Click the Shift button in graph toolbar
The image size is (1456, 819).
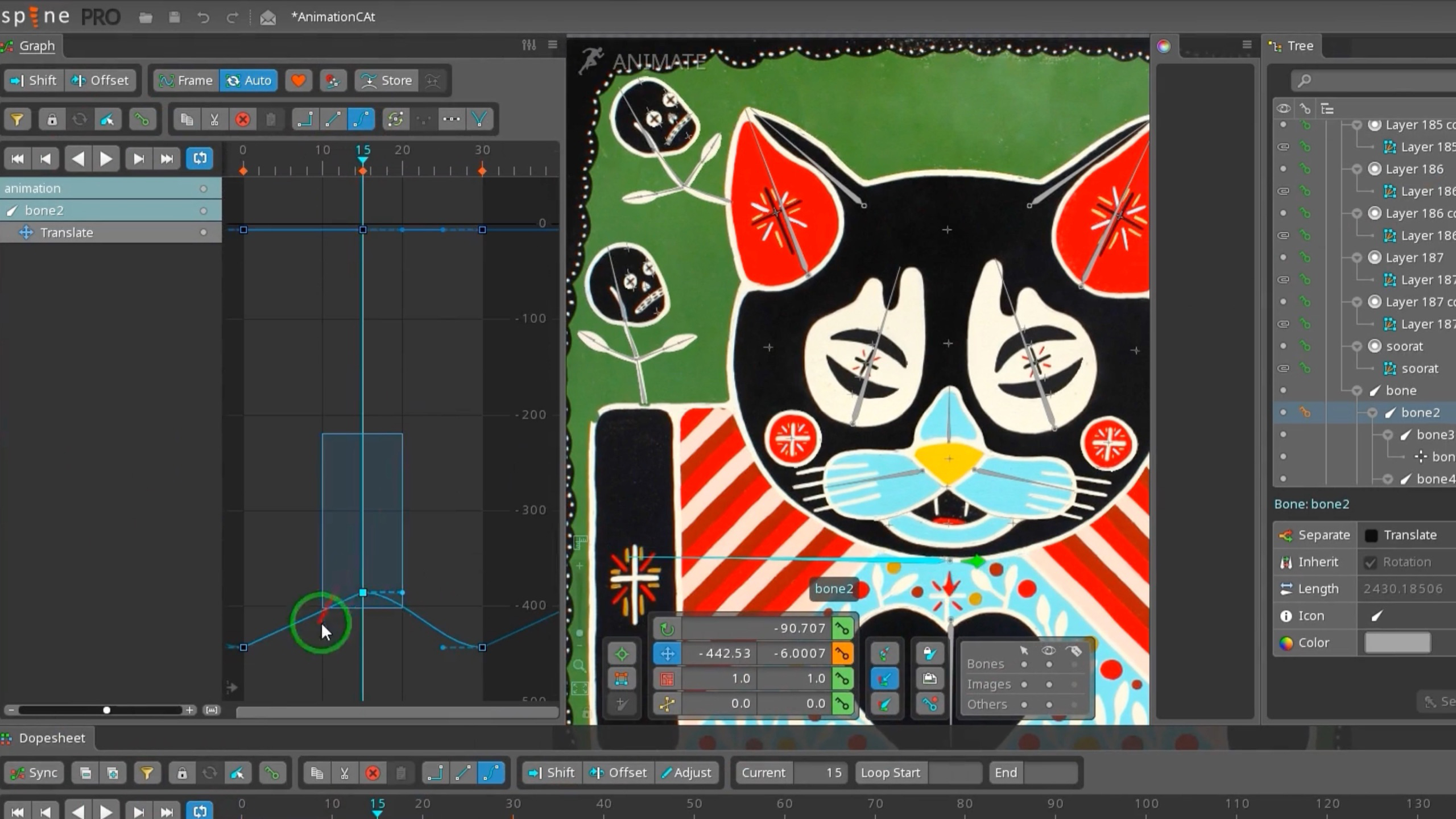click(35, 81)
